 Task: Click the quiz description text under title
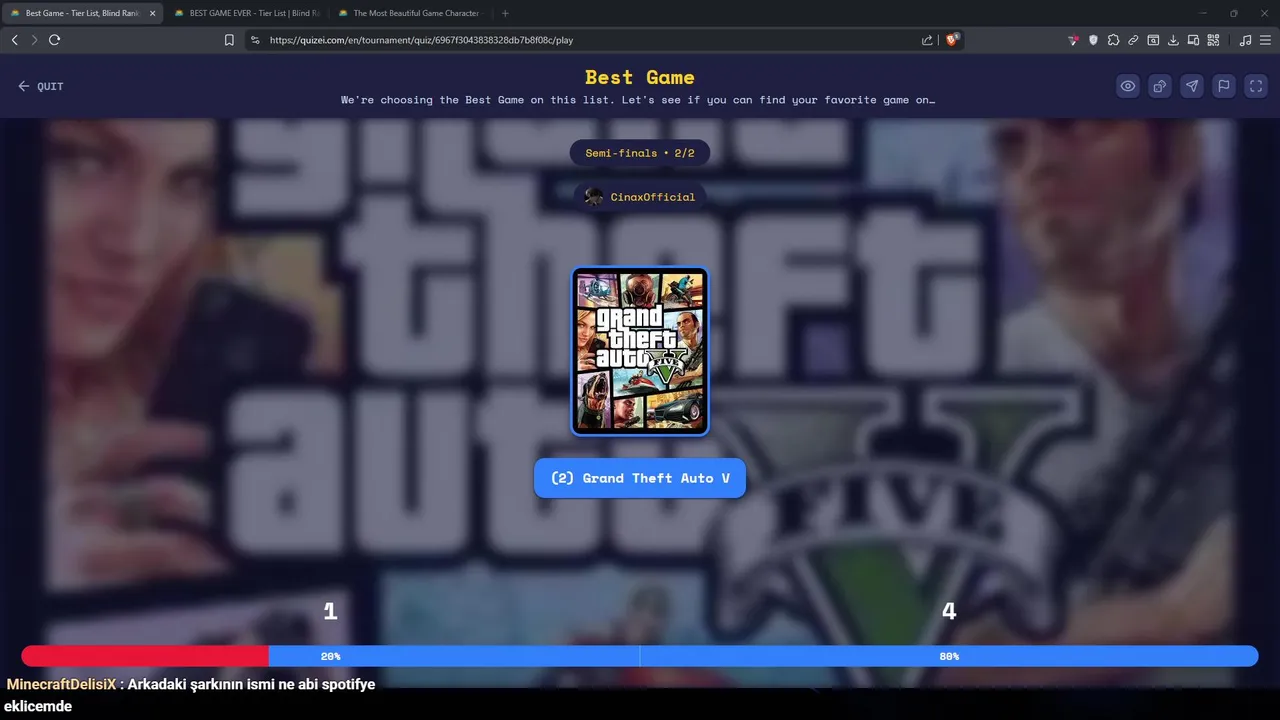pos(638,100)
